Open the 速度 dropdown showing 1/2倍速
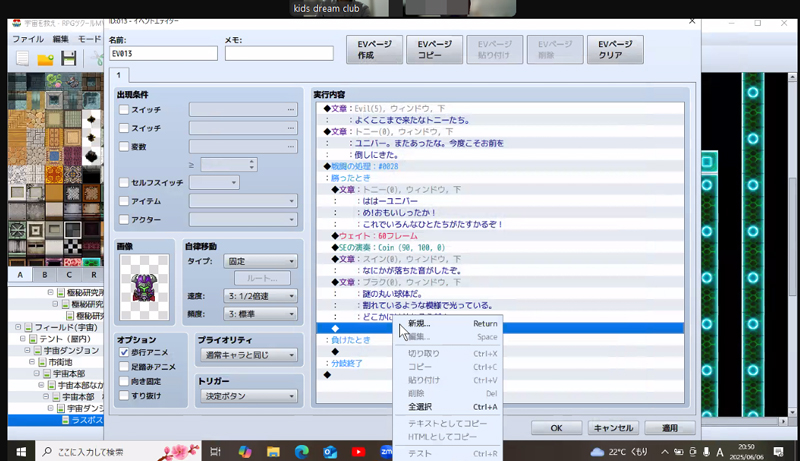 point(260,296)
